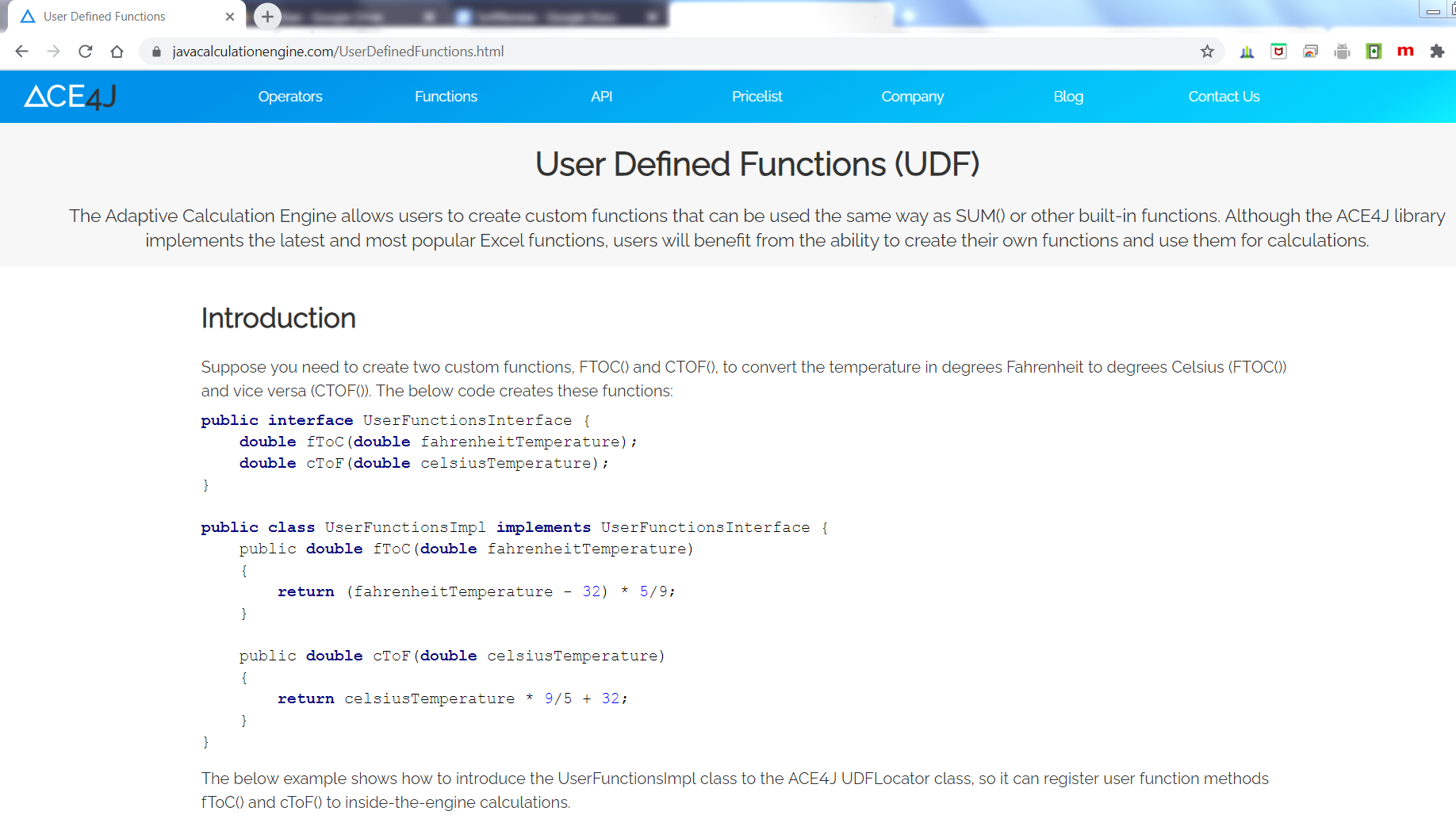Click the back navigation arrow
Image resolution: width=1456 pixels, height=815 pixels.
coord(22,52)
